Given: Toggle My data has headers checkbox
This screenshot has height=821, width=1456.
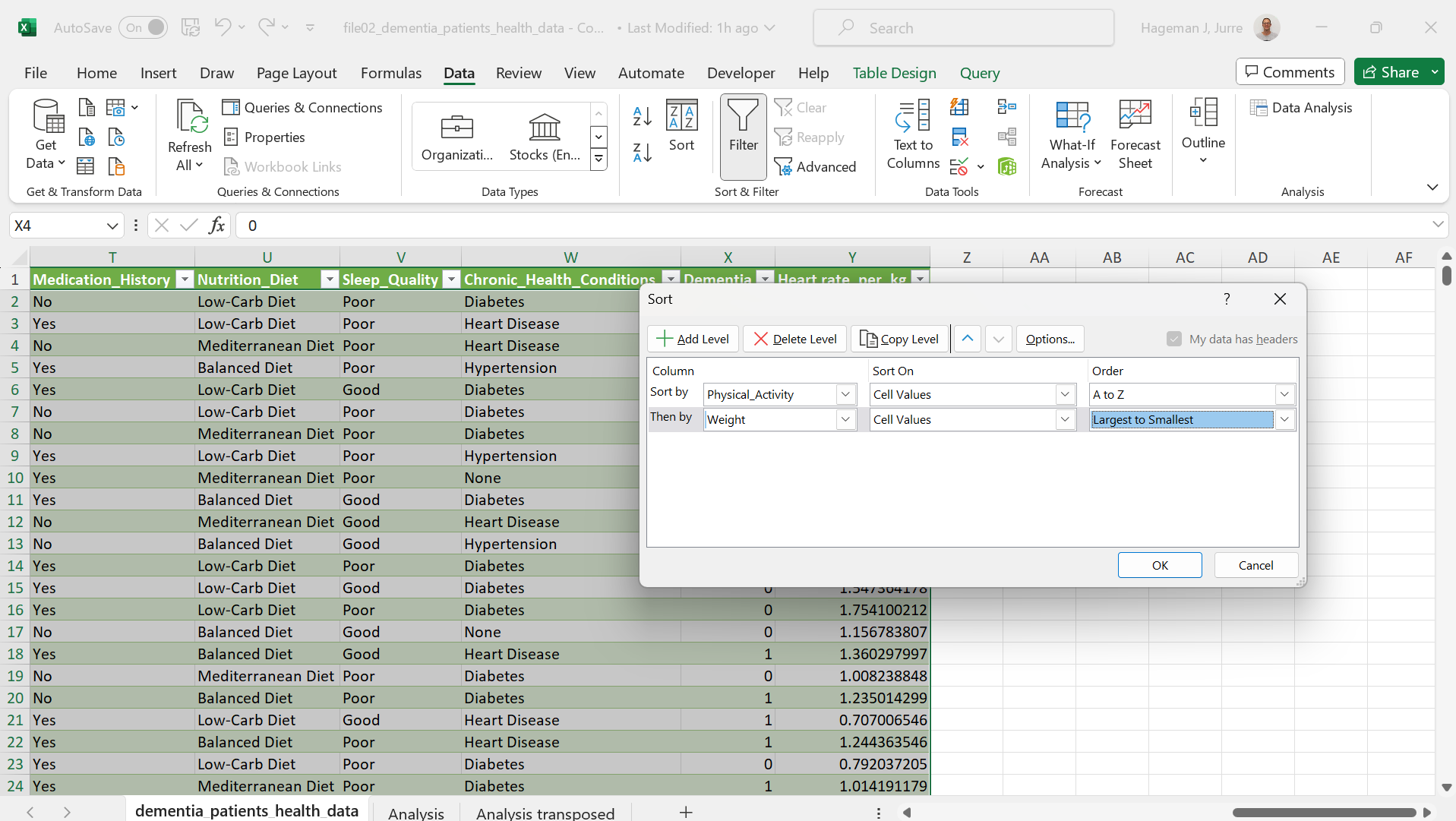Looking at the screenshot, I should tap(1174, 339).
